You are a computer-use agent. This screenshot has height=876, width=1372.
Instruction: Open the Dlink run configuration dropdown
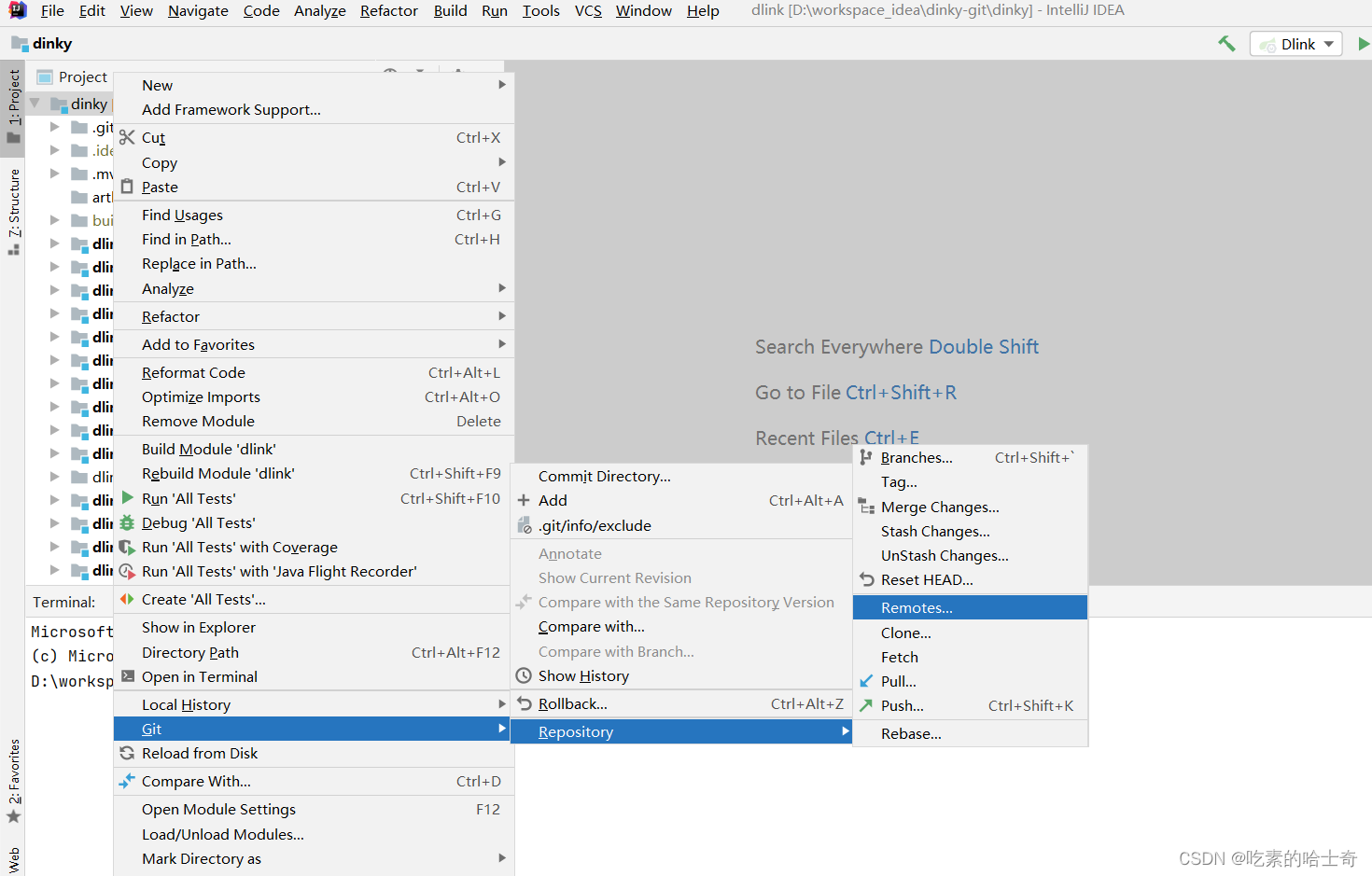tap(1296, 44)
